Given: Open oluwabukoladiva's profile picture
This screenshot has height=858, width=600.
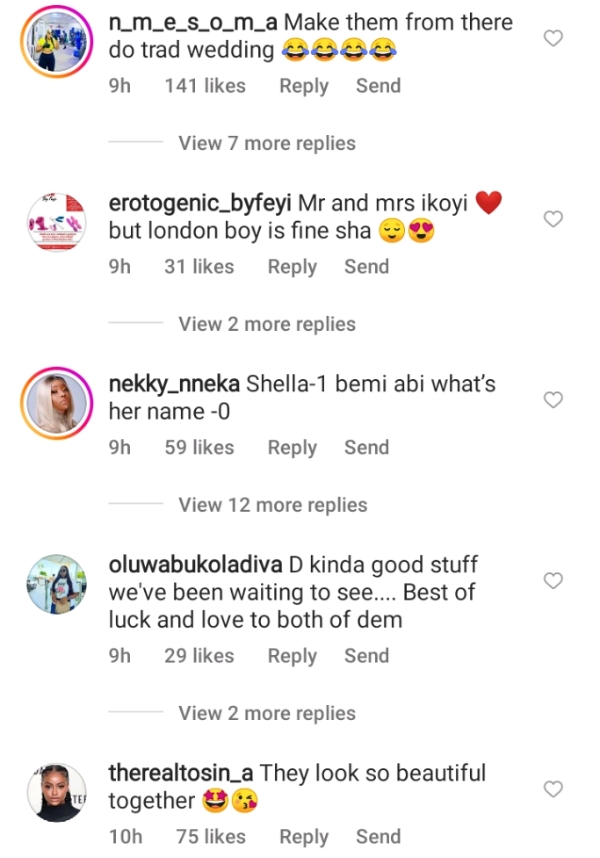Looking at the screenshot, I should tap(57, 584).
